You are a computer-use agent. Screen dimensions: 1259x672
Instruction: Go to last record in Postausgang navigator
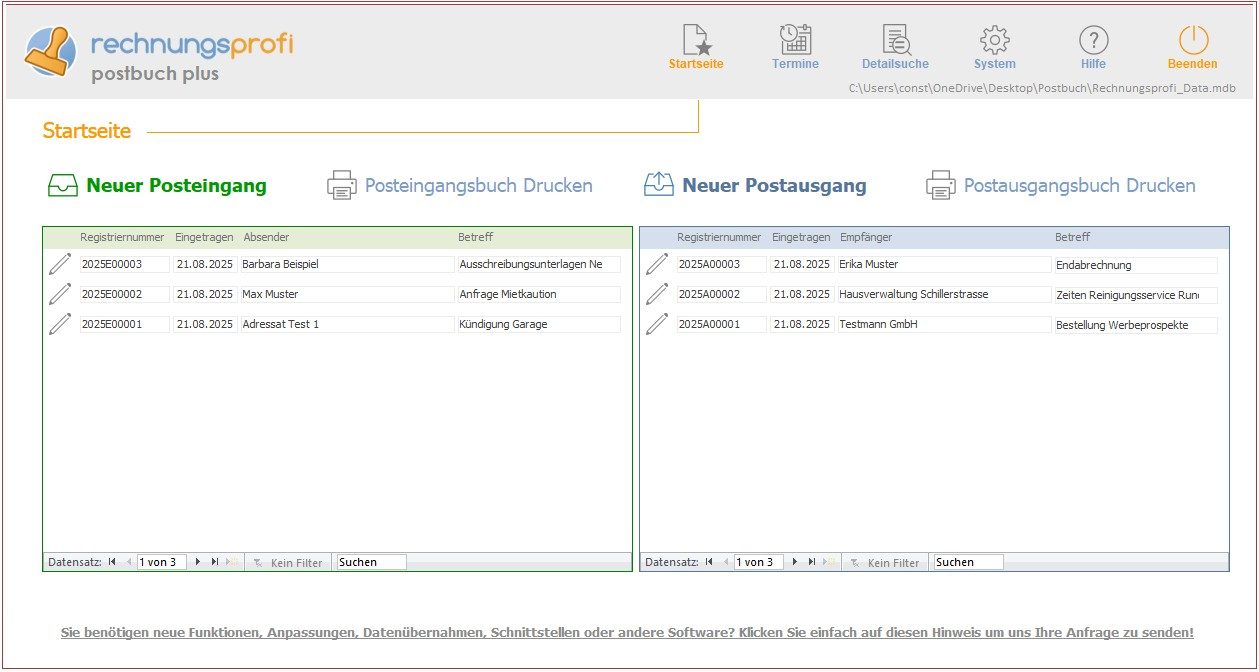pyautogui.click(x=812, y=562)
